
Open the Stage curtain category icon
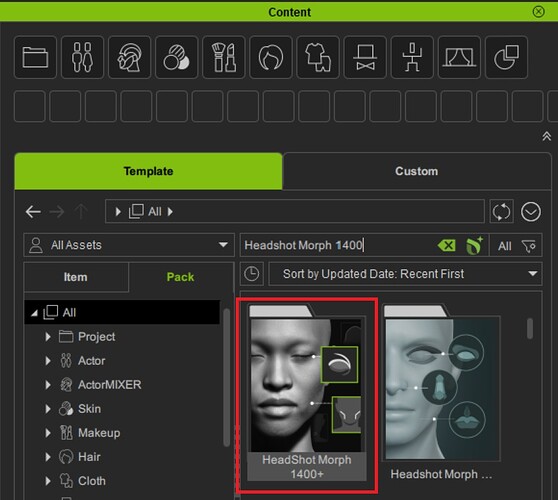click(459, 57)
